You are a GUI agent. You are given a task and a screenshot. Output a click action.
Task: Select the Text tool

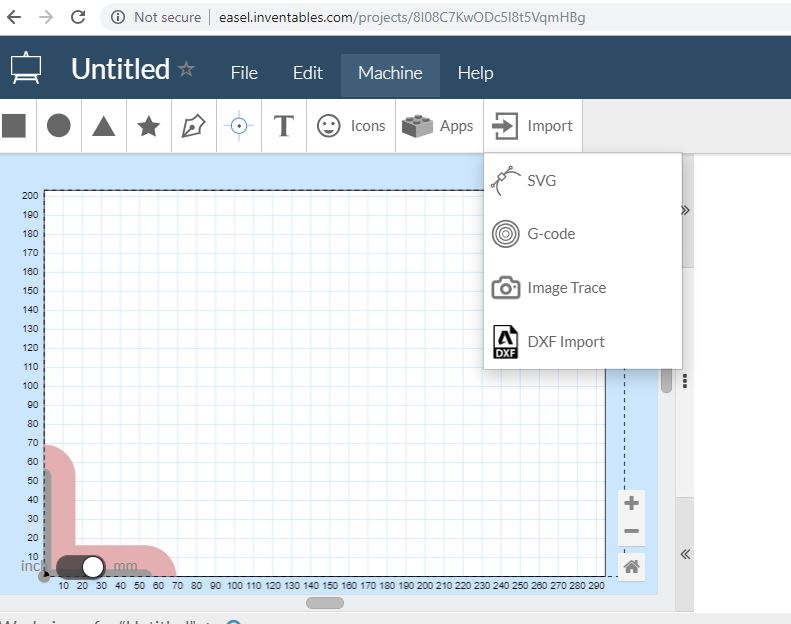pyautogui.click(x=284, y=126)
